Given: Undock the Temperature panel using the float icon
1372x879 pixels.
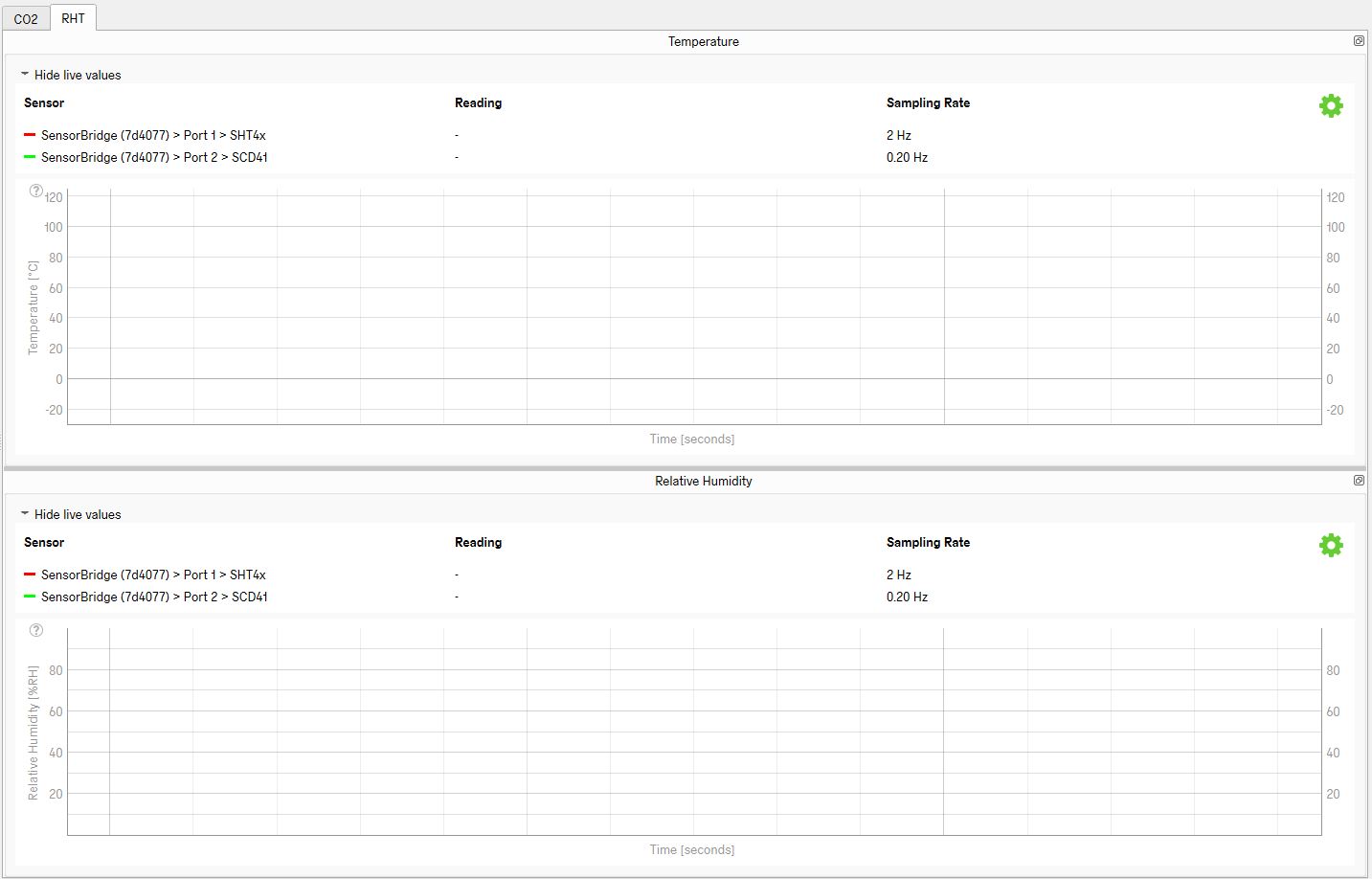Looking at the screenshot, I should [1359, 41].
